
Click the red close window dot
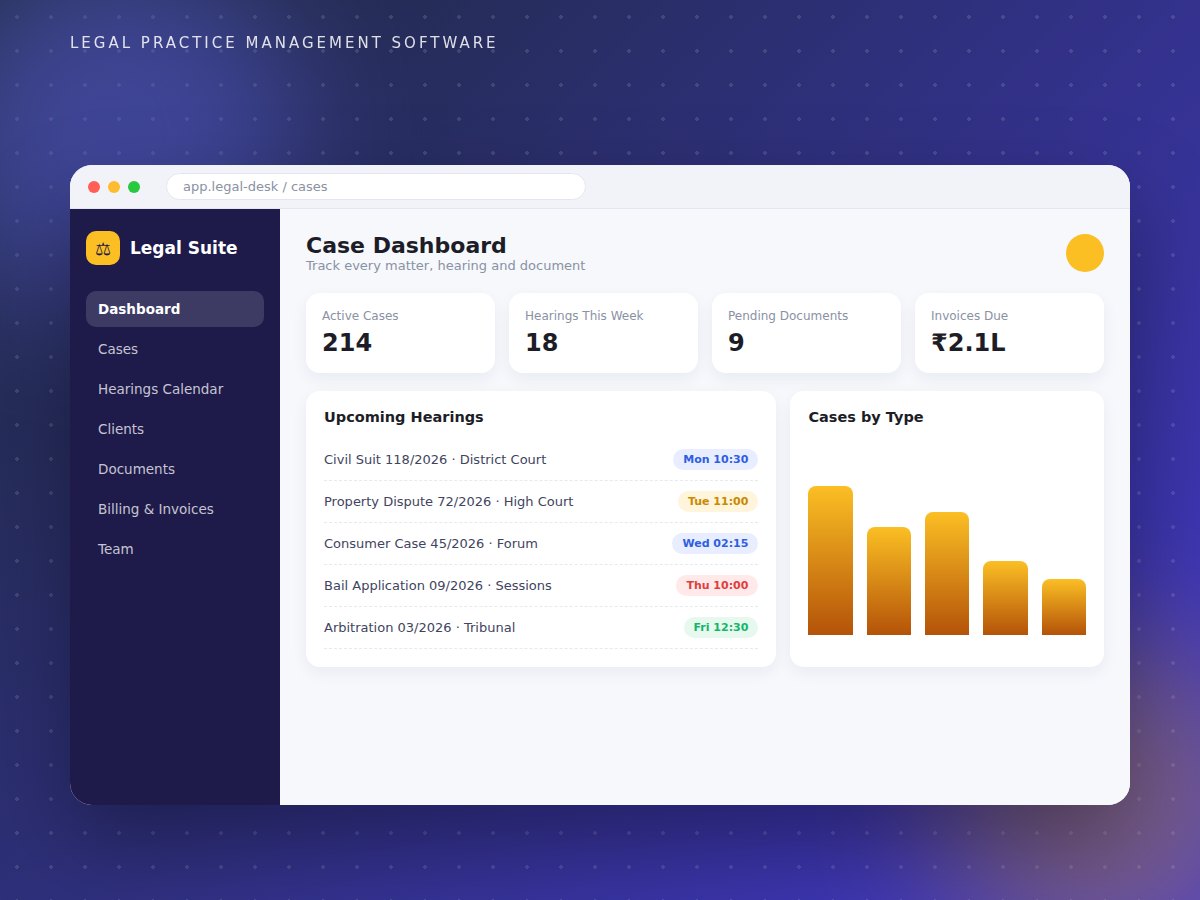(94, 187)
